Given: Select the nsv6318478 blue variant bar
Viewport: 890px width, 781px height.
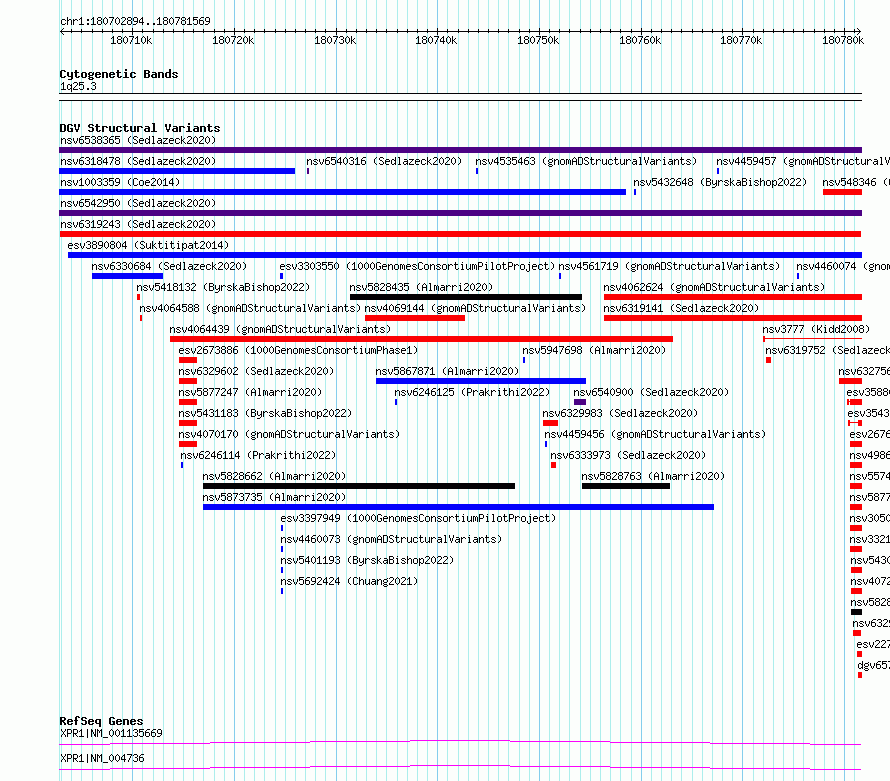Looking at the screenshot, I should 177,171.
